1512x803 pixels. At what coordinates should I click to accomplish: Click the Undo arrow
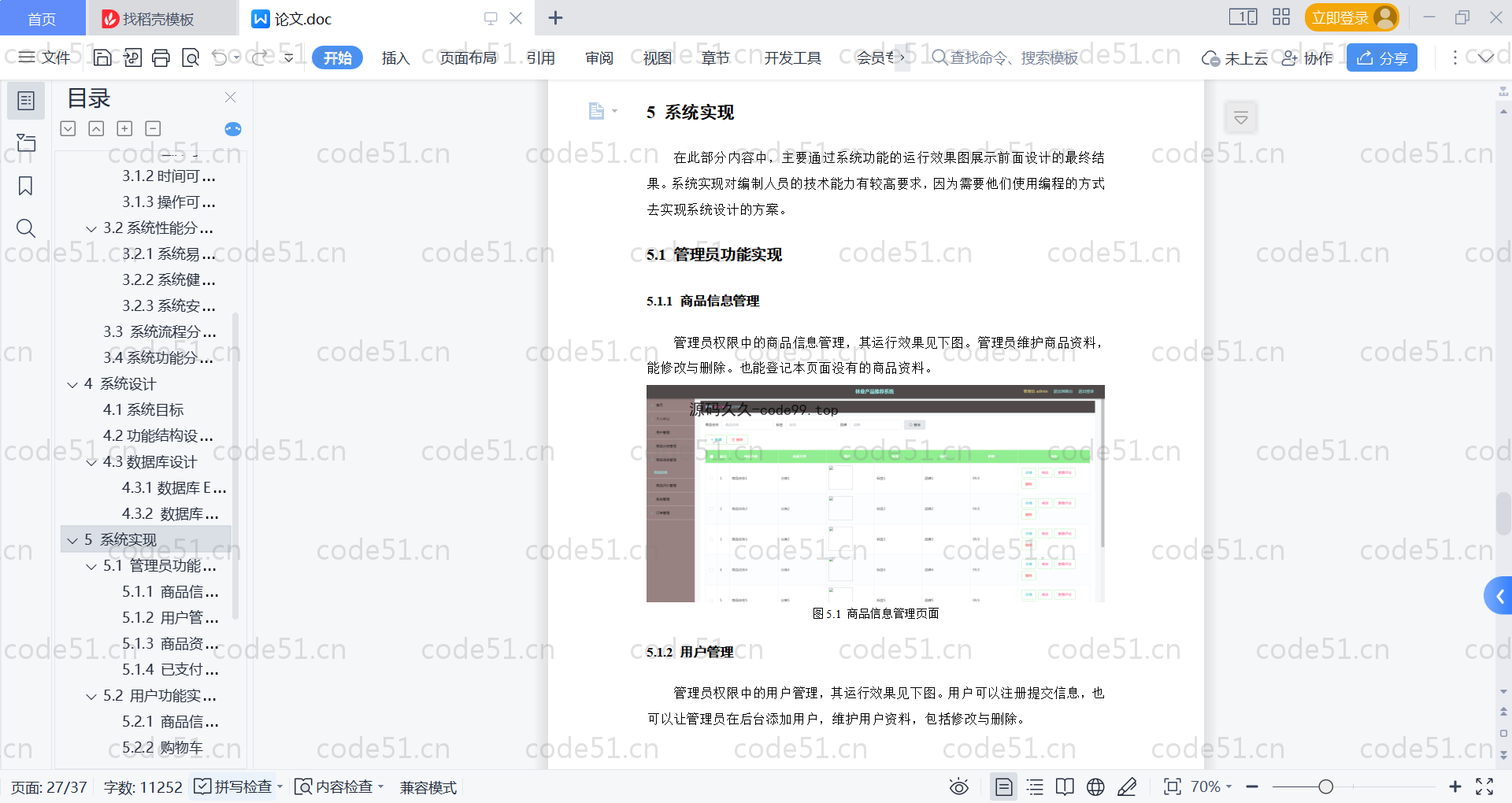[220, 57]
